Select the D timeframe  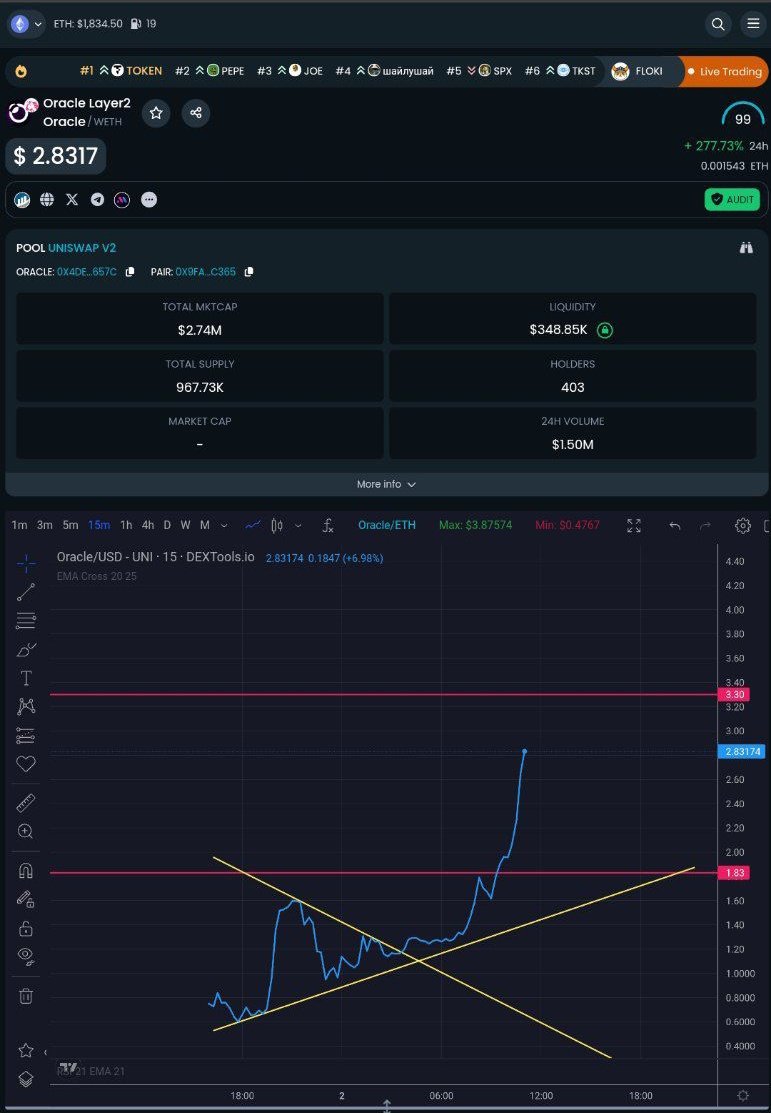(167, 525)
